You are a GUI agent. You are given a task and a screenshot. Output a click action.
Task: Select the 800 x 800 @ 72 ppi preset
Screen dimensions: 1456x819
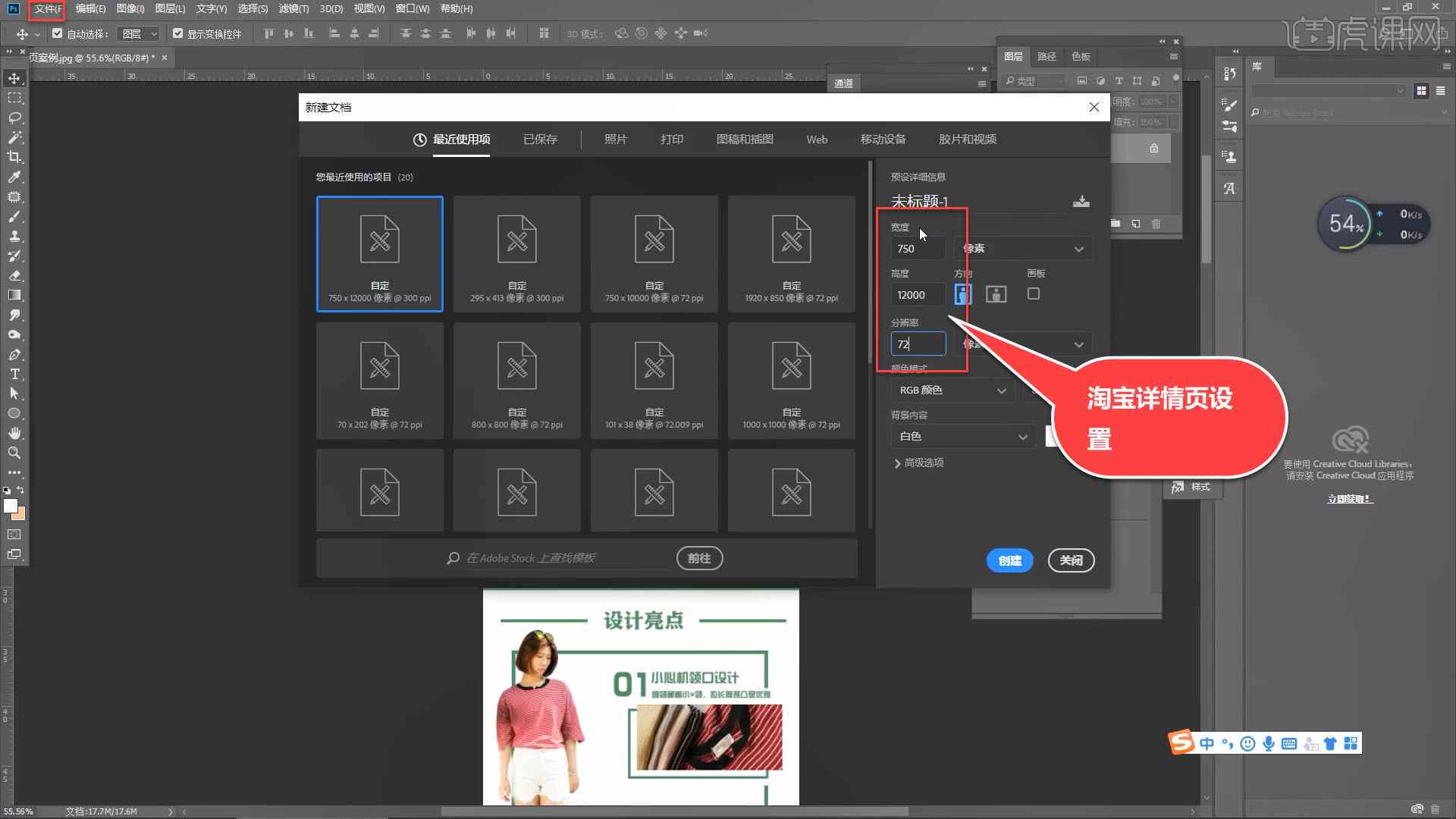tap(517, 381)
